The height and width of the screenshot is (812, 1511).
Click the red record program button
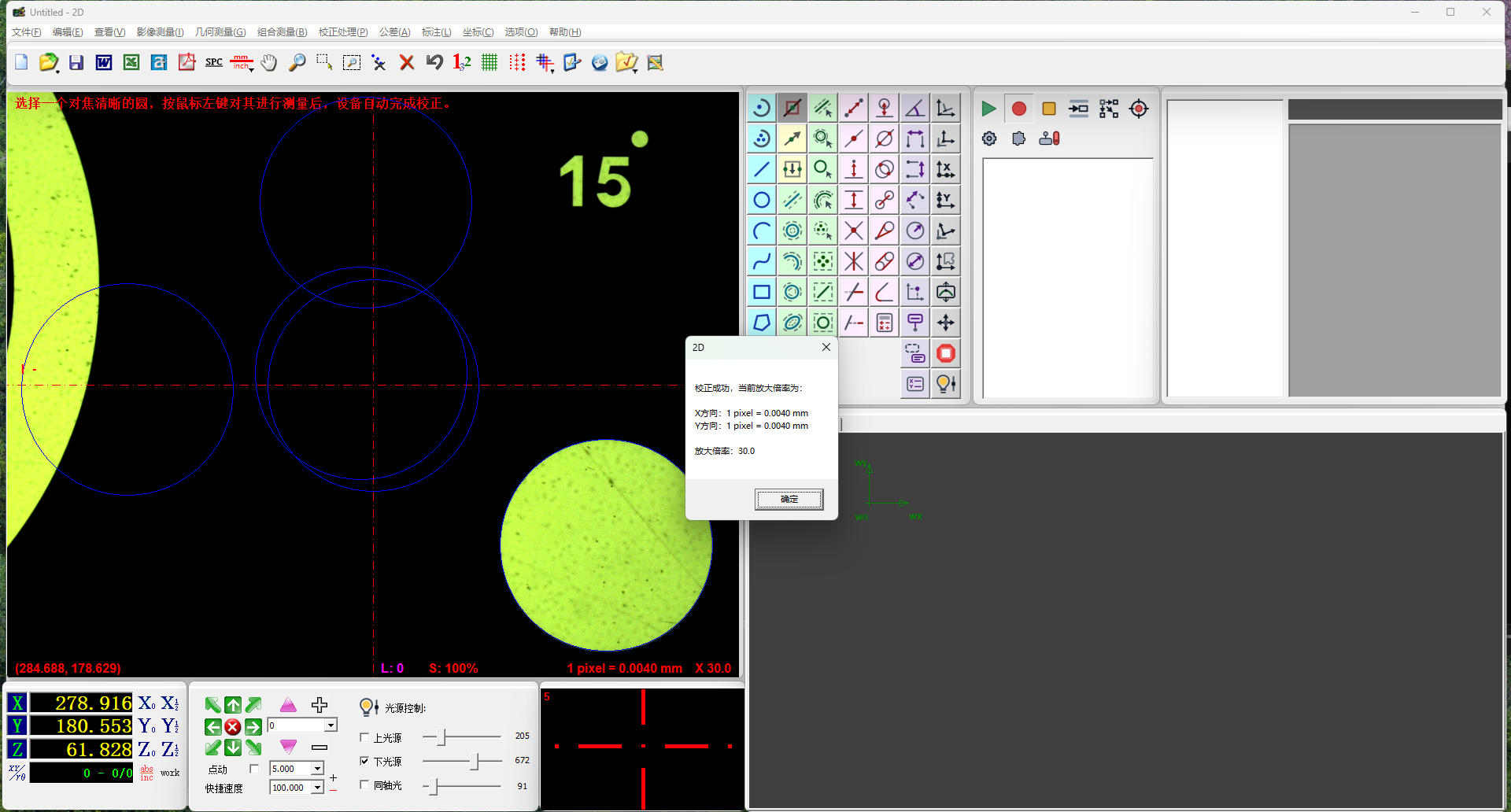point(1018,109)
